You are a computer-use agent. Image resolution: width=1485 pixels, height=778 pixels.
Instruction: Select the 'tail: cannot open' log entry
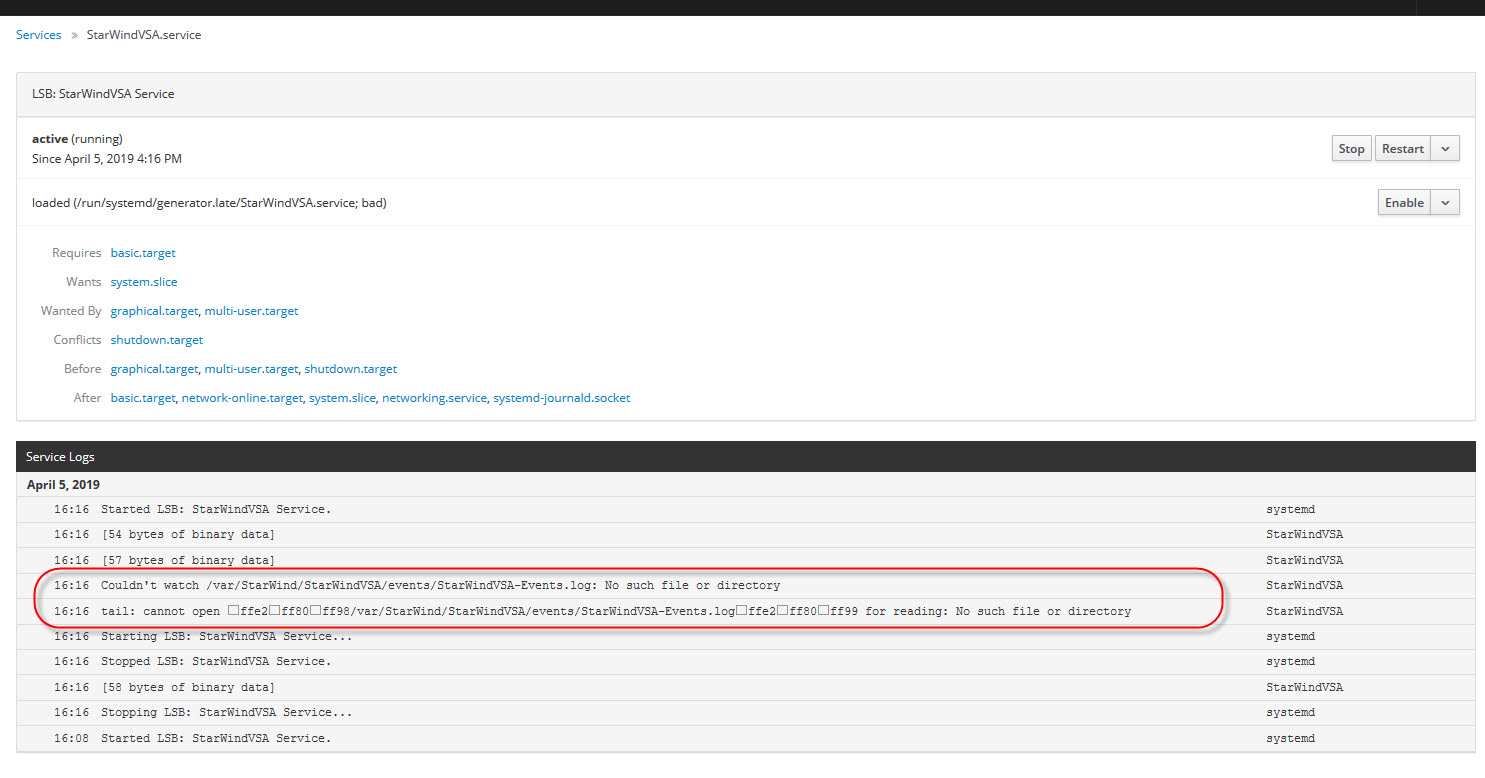[x=745, y=611]
